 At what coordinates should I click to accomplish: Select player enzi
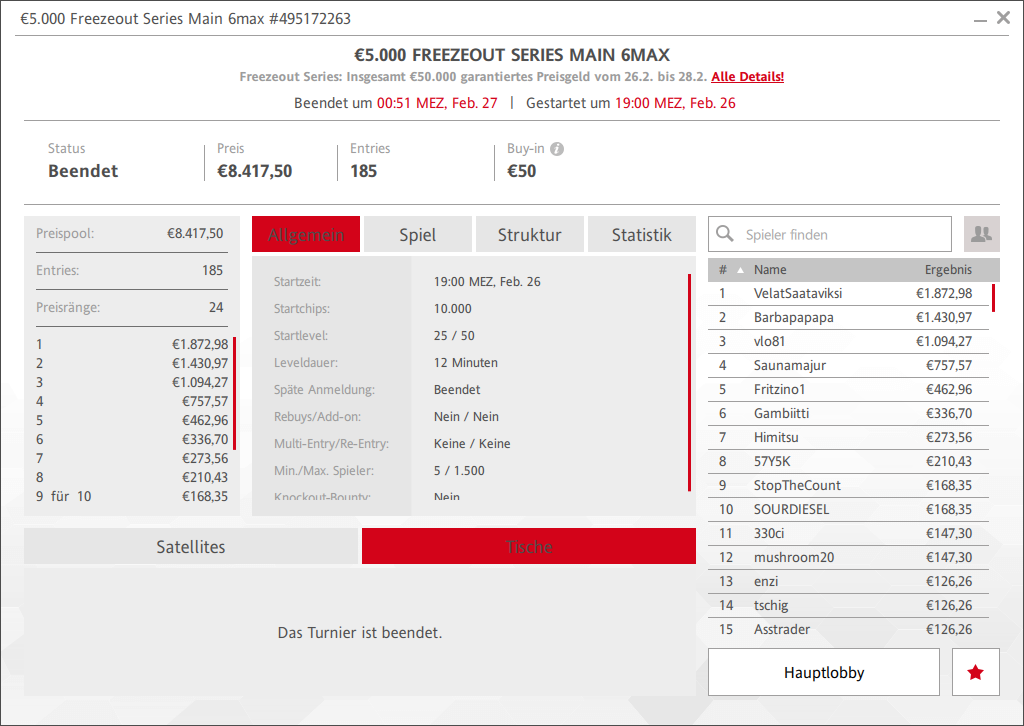[848, 581]
